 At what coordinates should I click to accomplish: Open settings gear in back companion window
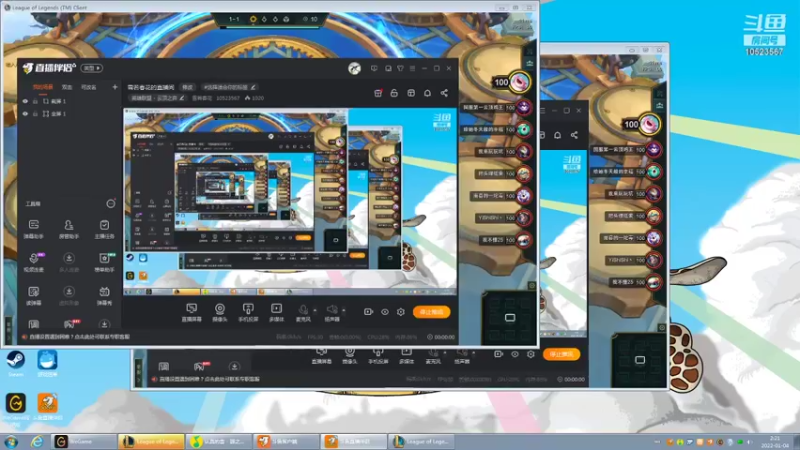[x=531, y=354]
